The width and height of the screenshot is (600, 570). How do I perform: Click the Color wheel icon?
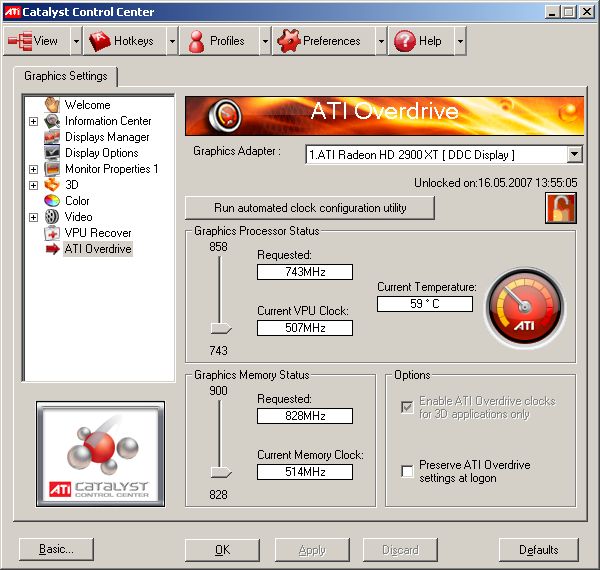click(x=52, y=200)
